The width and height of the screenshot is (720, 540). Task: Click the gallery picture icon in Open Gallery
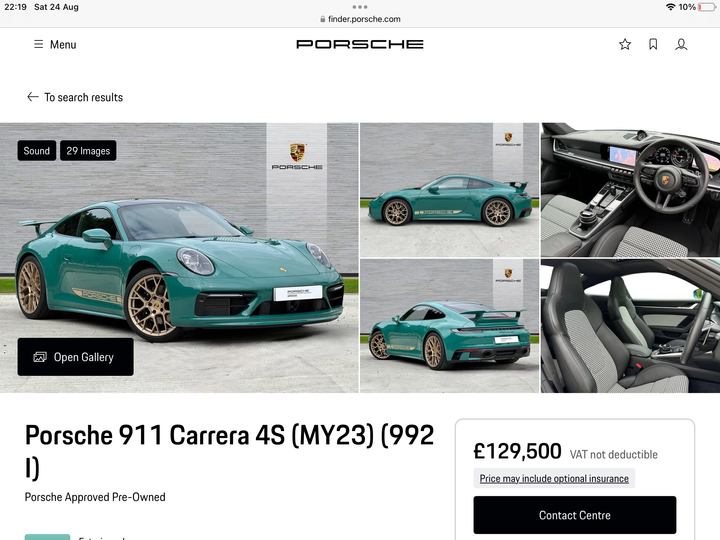(x=40, y=357)
